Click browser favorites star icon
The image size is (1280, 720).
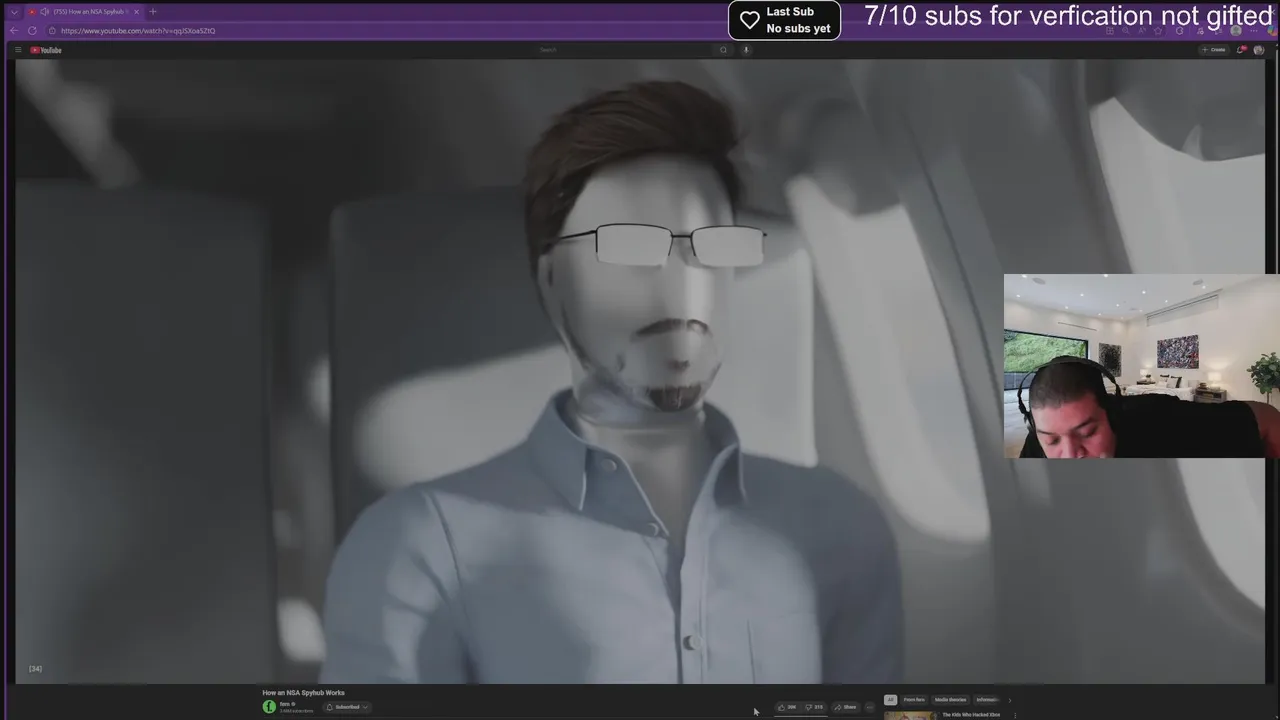[x=1158, y=31]
